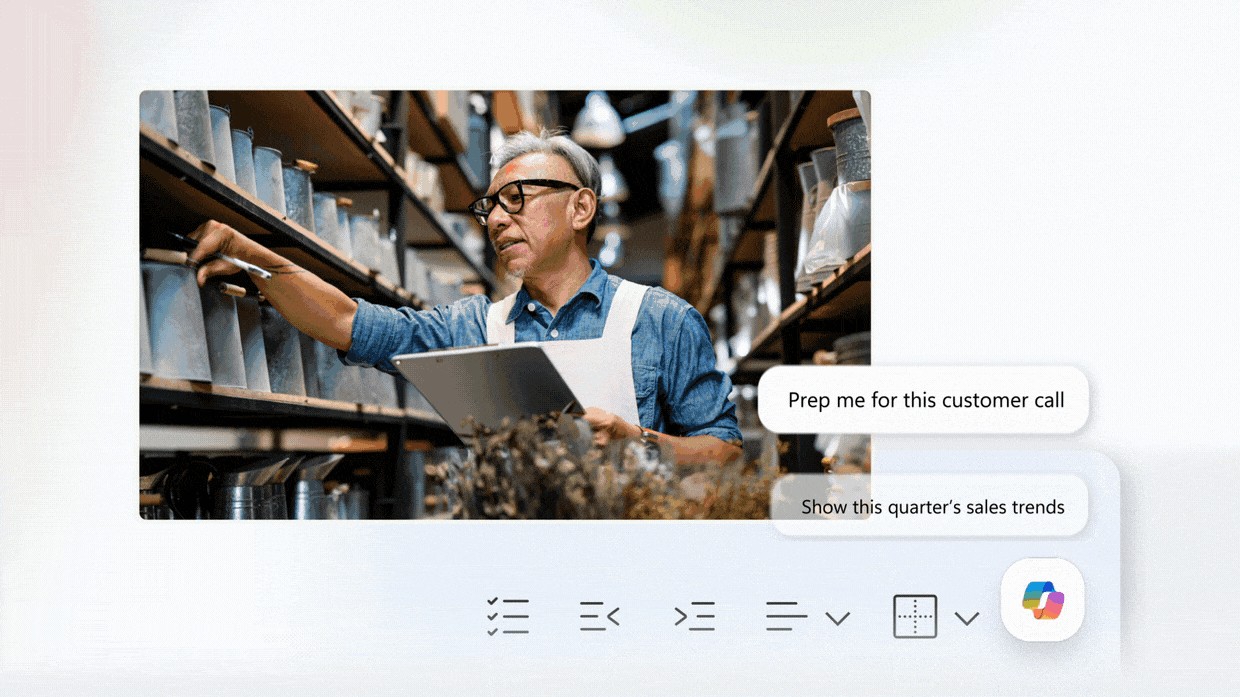This screenshot has height=697, width=1240.
Task: Select 'Show this quarter's sales trends' suggestion
Action: (930, 507)
